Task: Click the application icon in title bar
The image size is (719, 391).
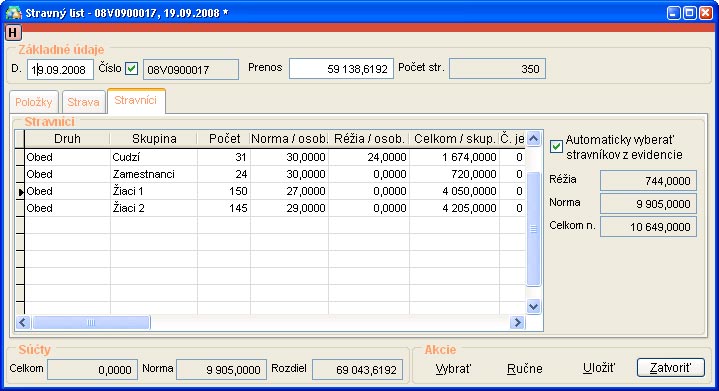Action: pyautogui.click(x=13, y=12)
